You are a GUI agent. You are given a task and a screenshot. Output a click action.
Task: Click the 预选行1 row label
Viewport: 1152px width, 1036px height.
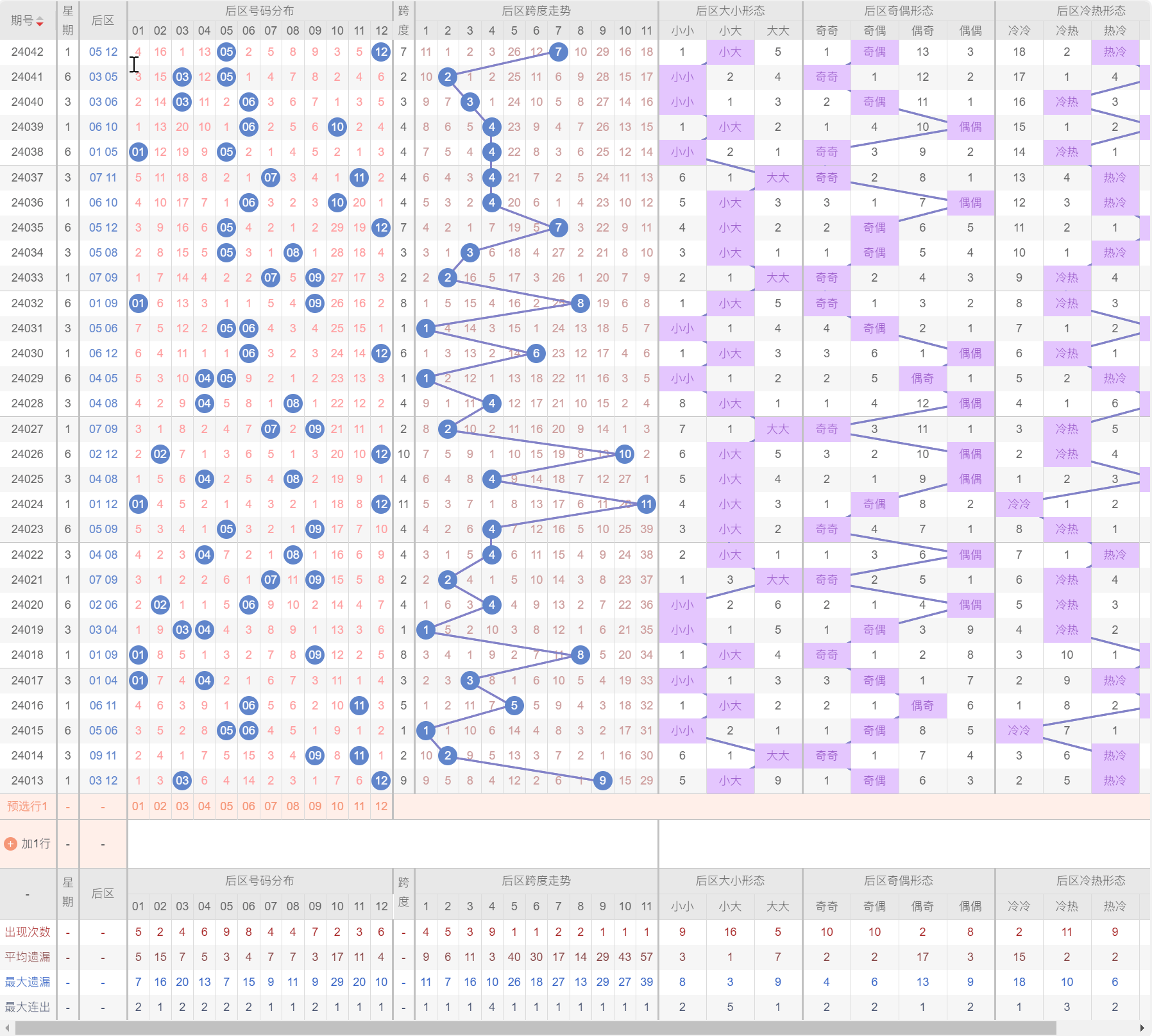pos(28,806)
